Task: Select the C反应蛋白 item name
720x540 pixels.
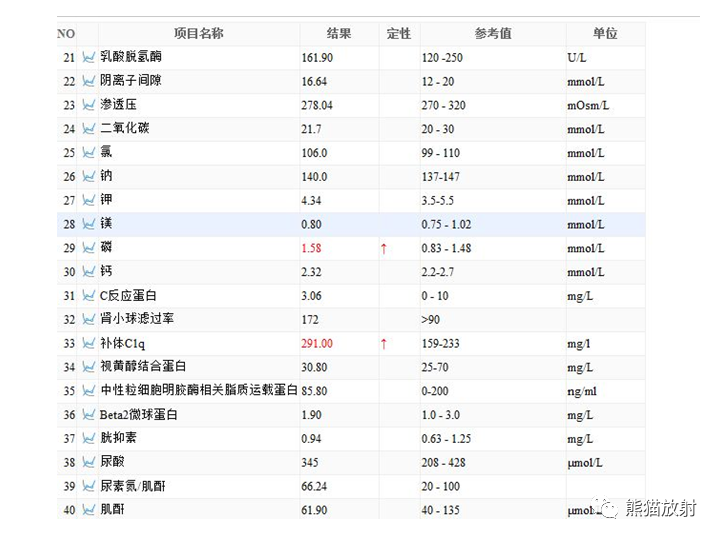Action: click(x=128, y=295)
